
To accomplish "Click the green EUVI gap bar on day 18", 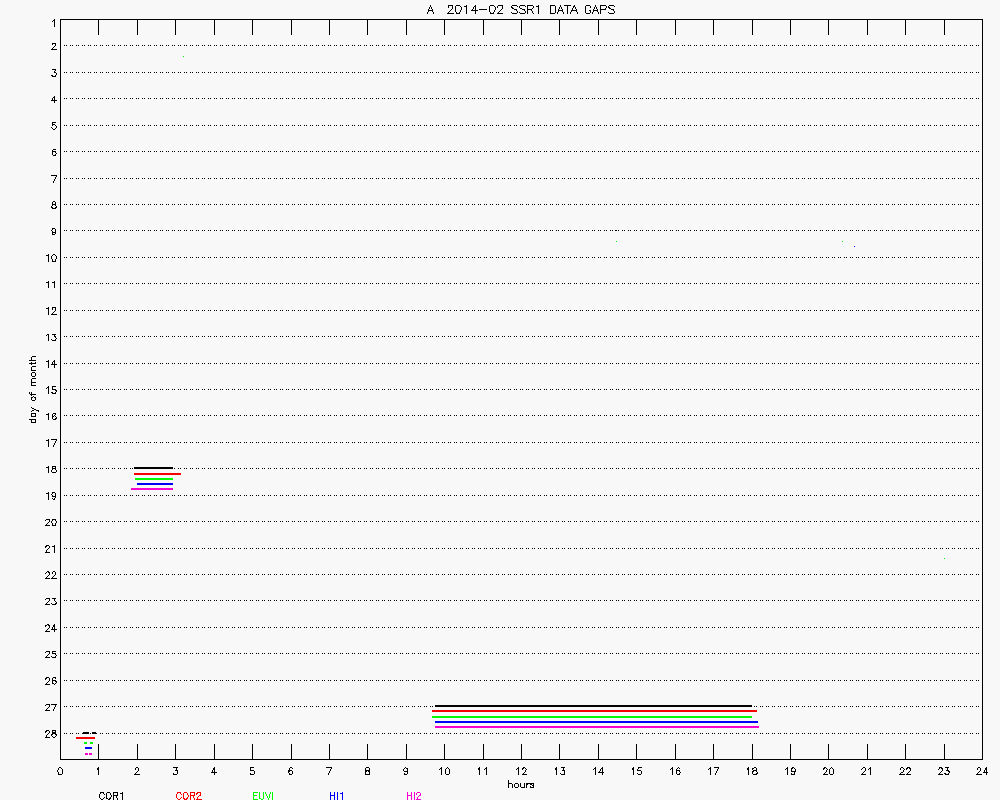I will tap(154, 479).
